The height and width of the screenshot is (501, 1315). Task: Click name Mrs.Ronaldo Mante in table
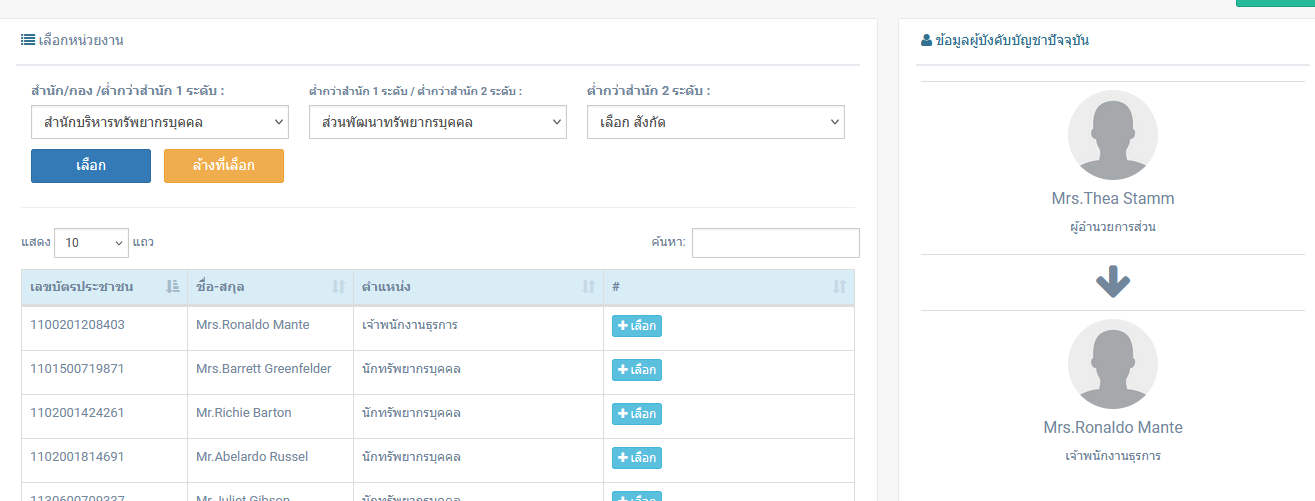click(x=253, y=325)
